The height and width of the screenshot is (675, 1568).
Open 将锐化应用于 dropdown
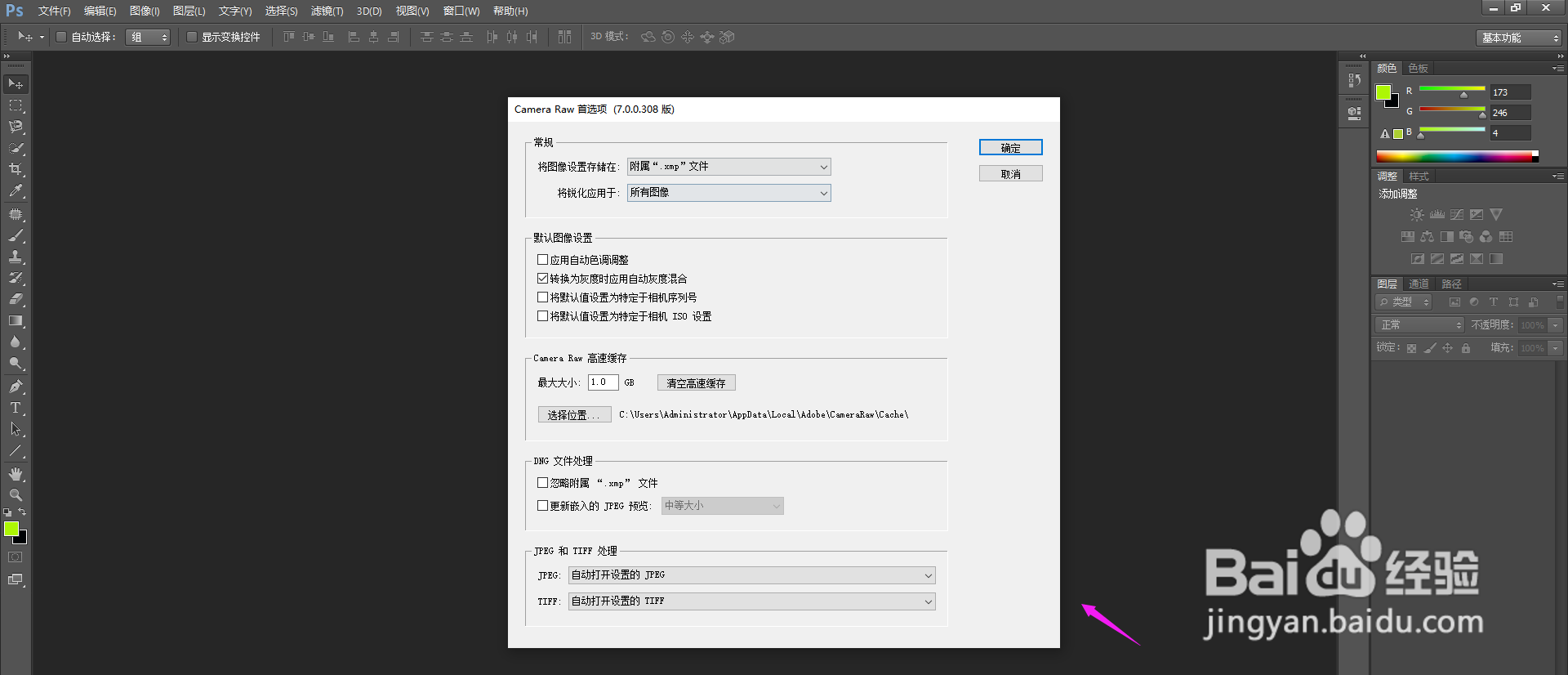pyautogui.click(x=729, y=193)
